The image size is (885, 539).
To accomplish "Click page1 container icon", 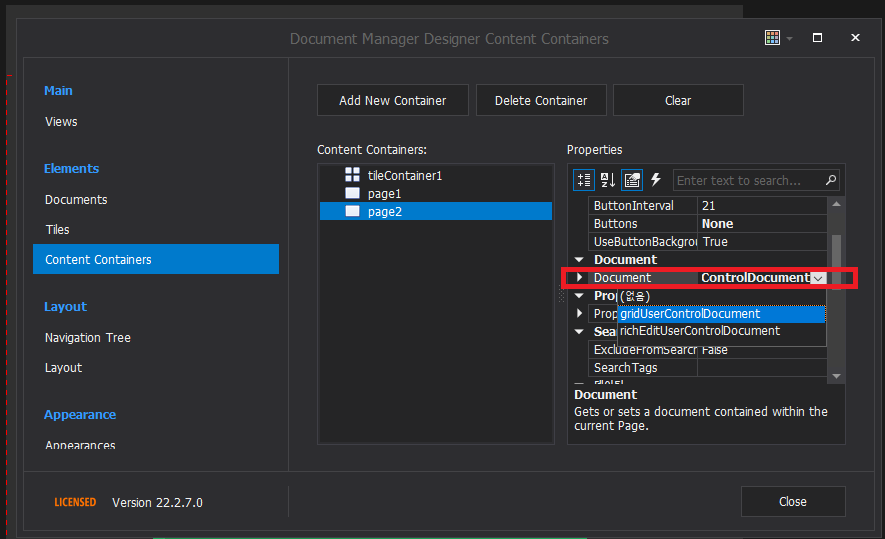I will 352,193.
